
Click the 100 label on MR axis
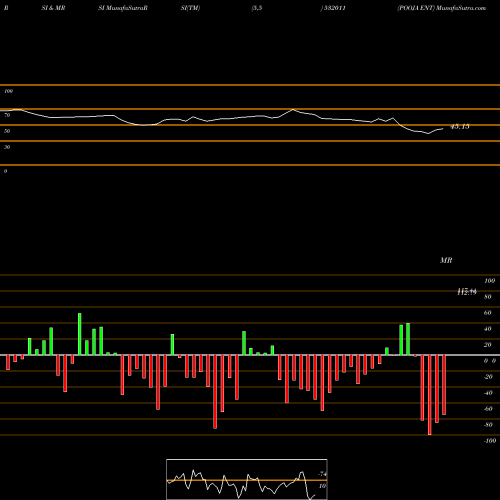[489, 281]
